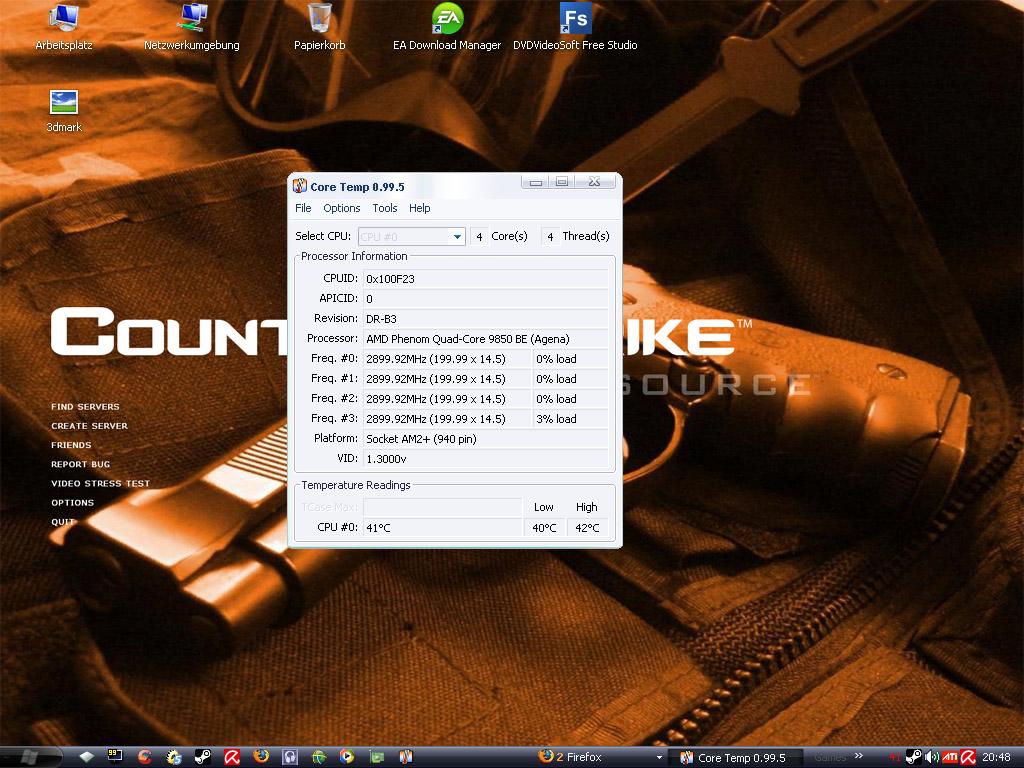1024x768 pixels.
Task: Select the 3dmark image file icon
Action: 63,111
